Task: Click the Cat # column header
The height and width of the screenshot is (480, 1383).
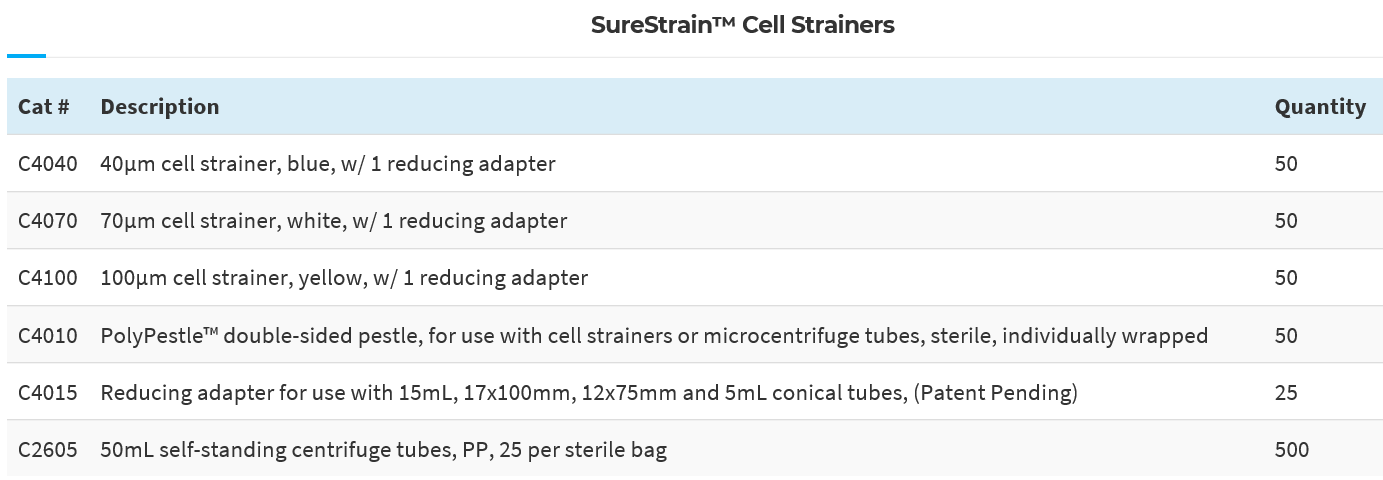Action: click(x=44, y=107)
